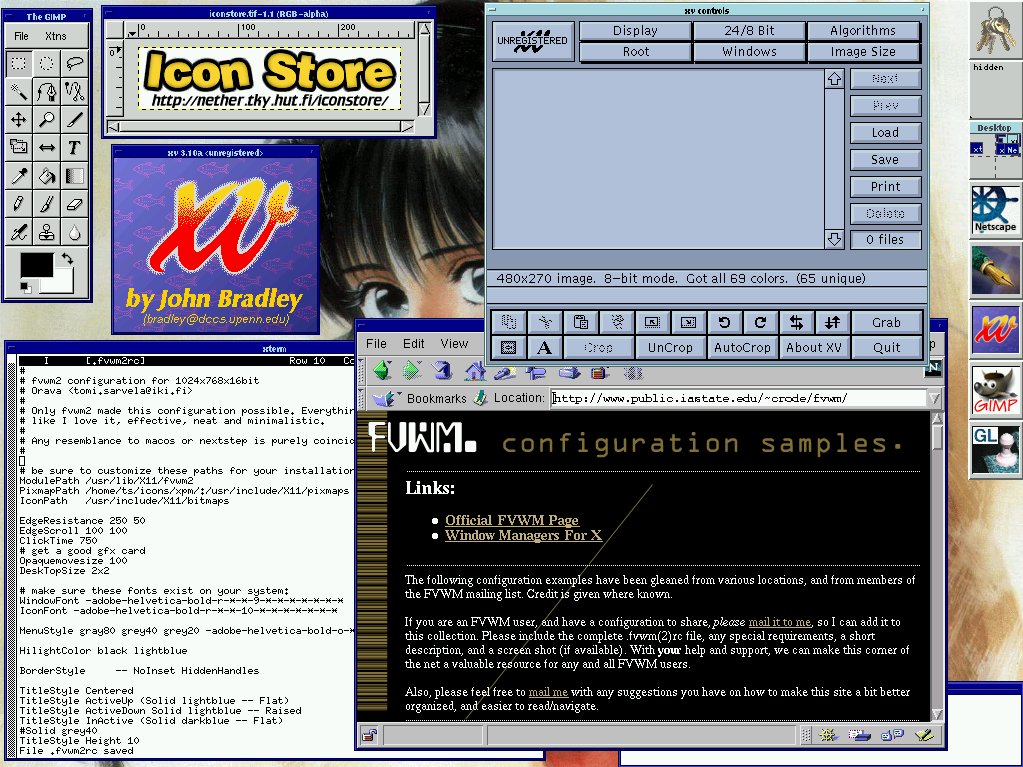Viewport: 1023px width, 767px height.
Task: Follow the 'Official FVWM Page' link
Action: point(512,520)
